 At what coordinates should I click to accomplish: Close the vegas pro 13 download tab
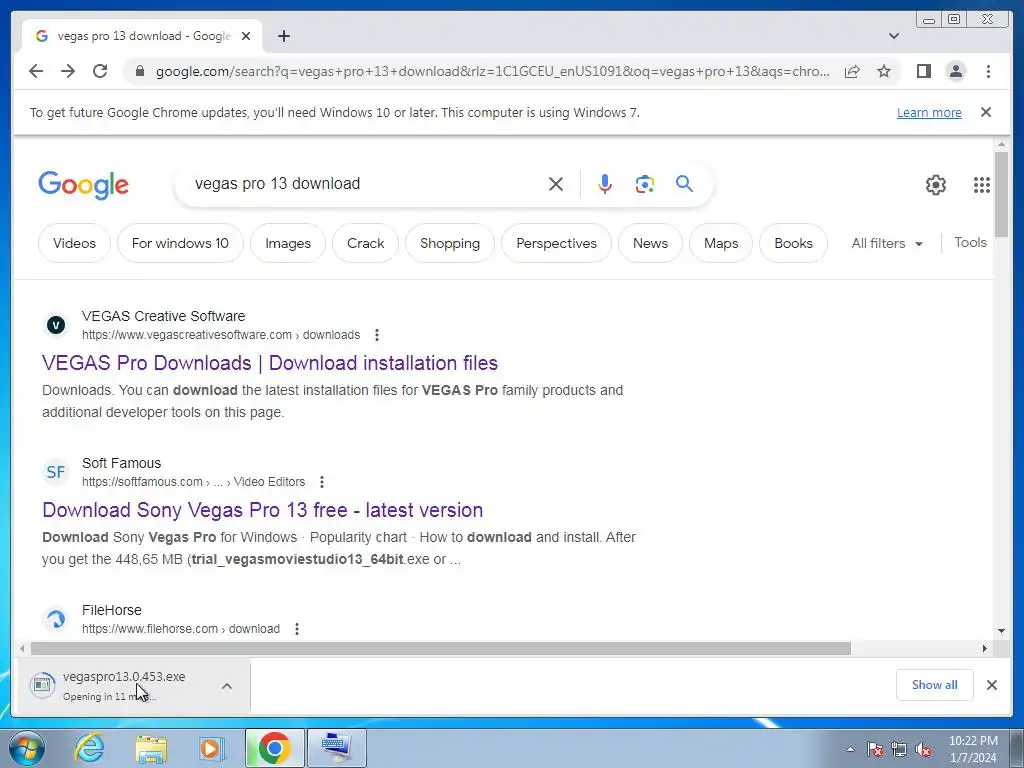246,36
